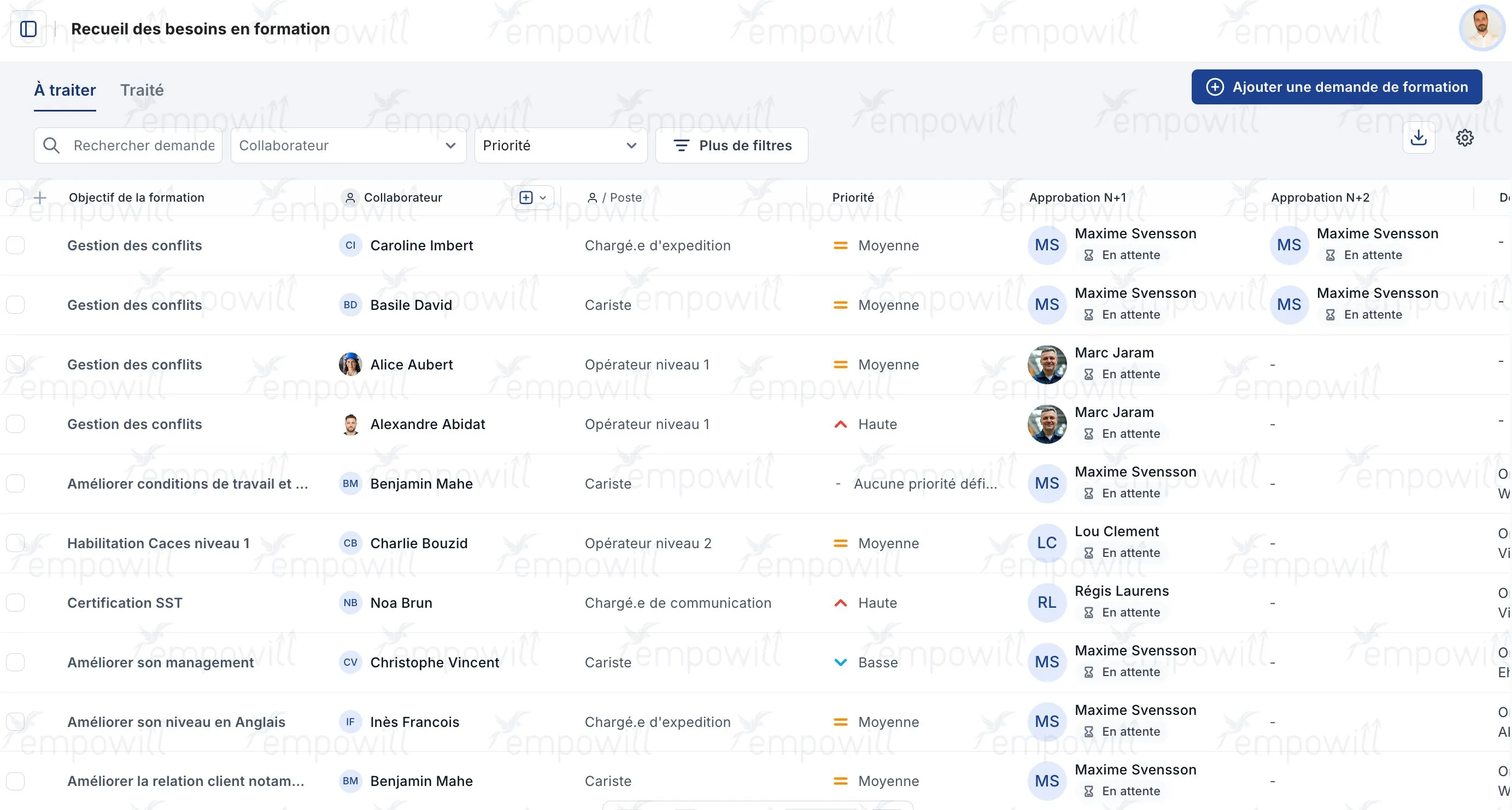The height and width of the screenshot is (810, 1512).
Task: Select the Caroline Imbert row checkbox
Action: click(x=15, y=245)
